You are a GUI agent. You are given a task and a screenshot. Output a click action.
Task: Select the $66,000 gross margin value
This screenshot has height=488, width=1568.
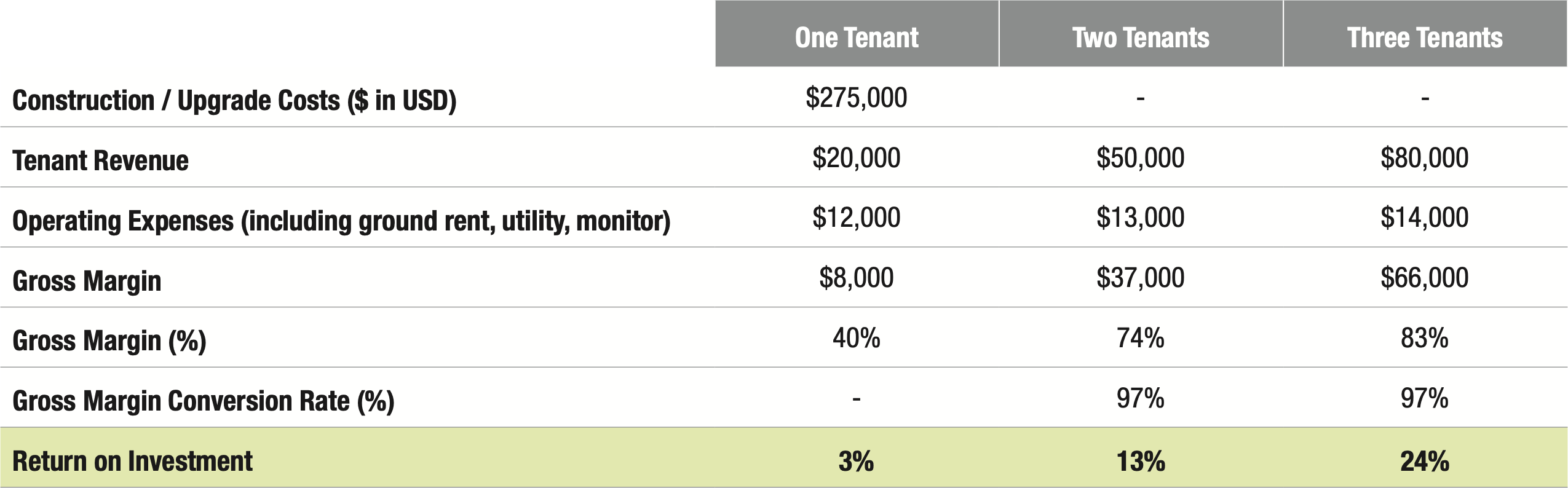click(1425, 278)
